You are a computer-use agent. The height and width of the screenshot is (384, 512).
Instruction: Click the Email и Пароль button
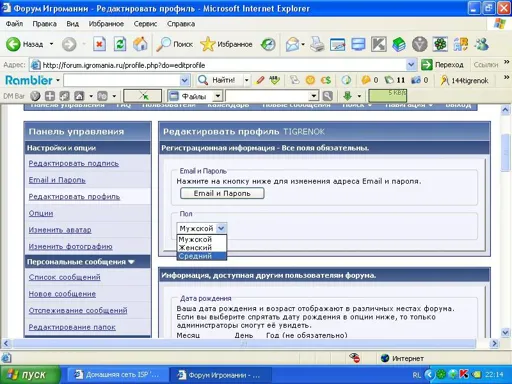222,193
